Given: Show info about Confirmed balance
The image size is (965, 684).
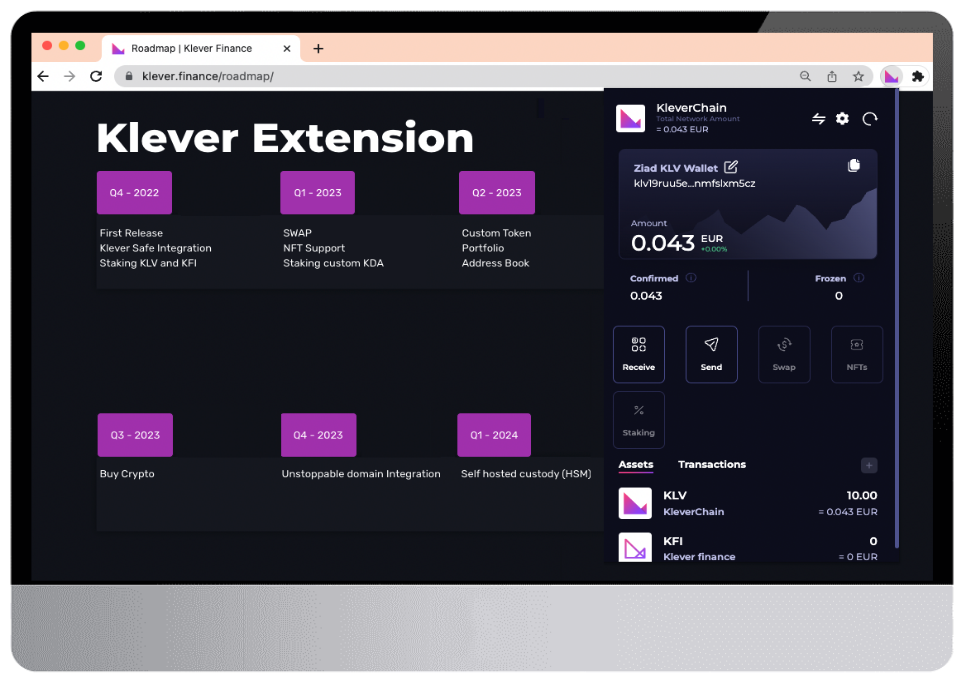Looking at the screenshot, I should click(x=691, y=278).
